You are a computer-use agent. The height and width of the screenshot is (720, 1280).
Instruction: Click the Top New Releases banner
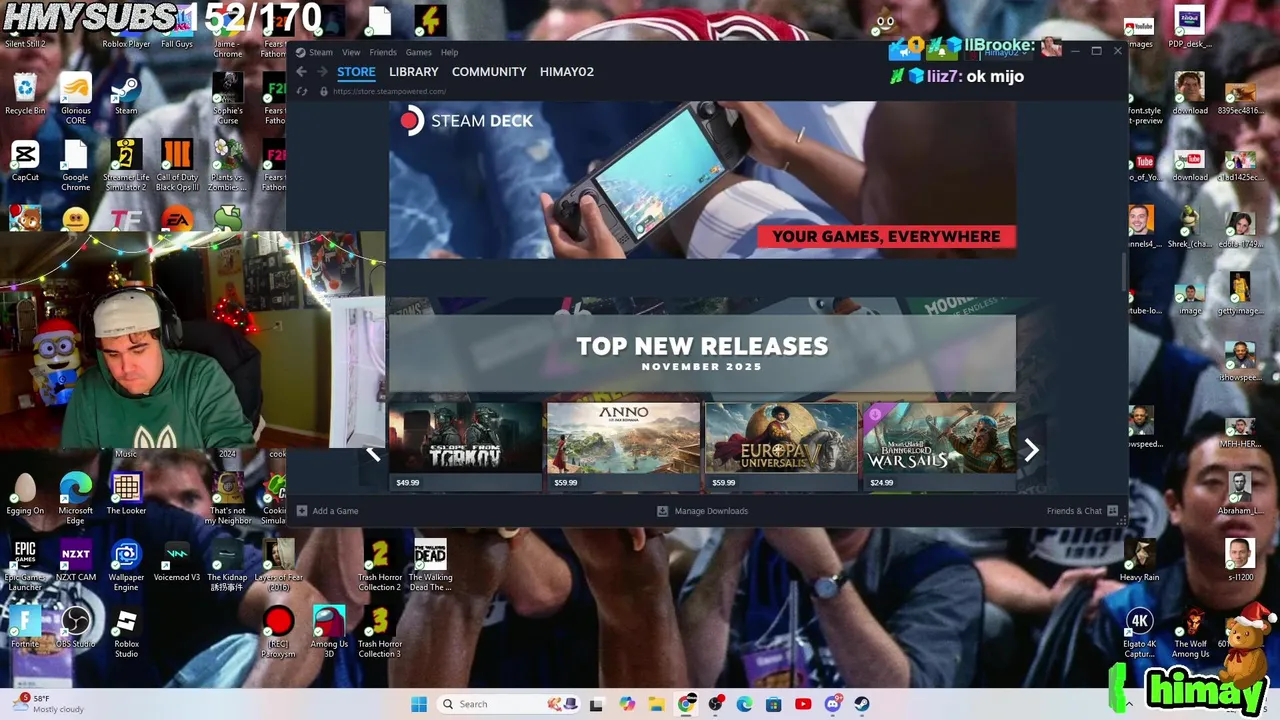click(702, 353)
